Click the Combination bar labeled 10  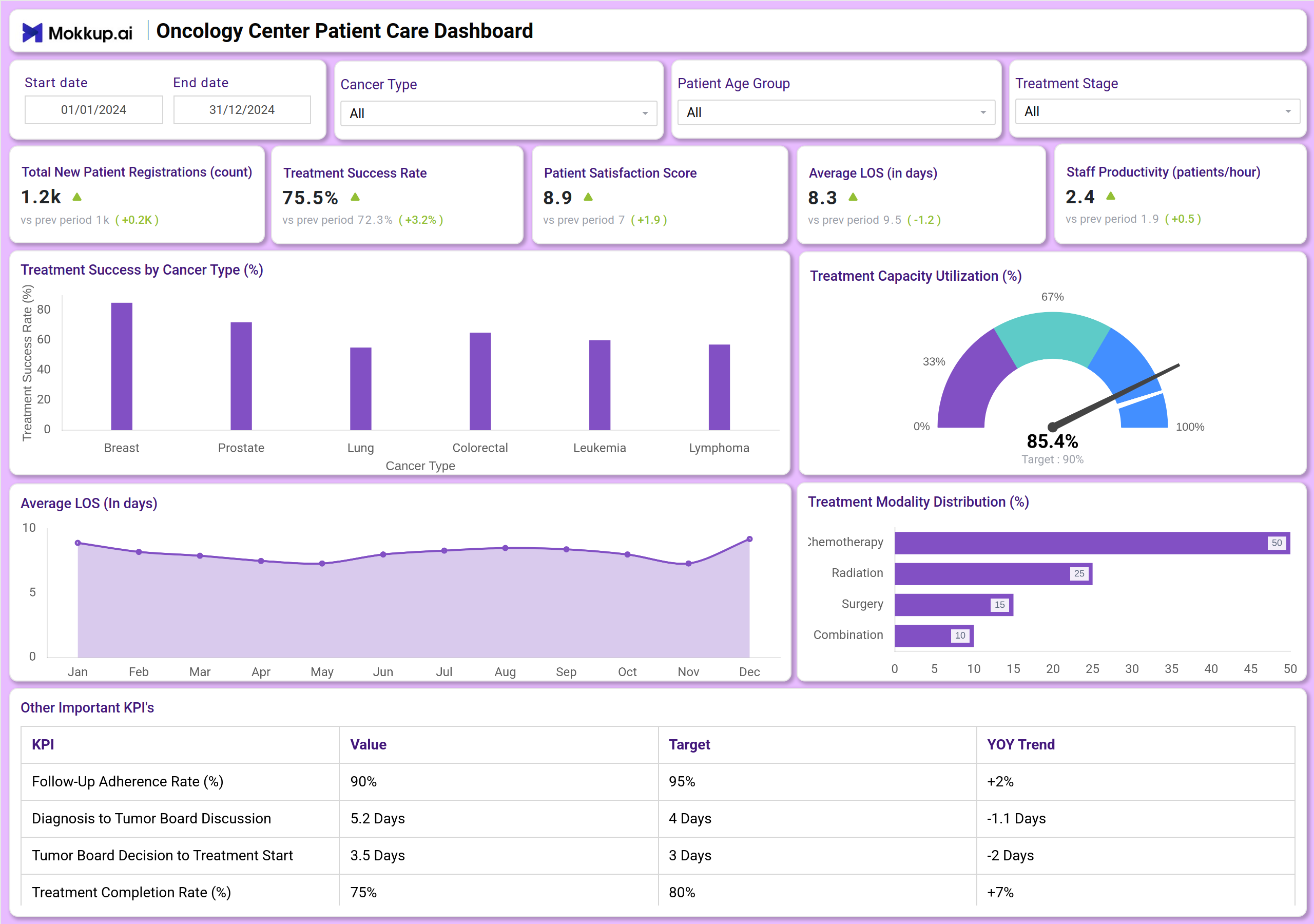point(934,636)
